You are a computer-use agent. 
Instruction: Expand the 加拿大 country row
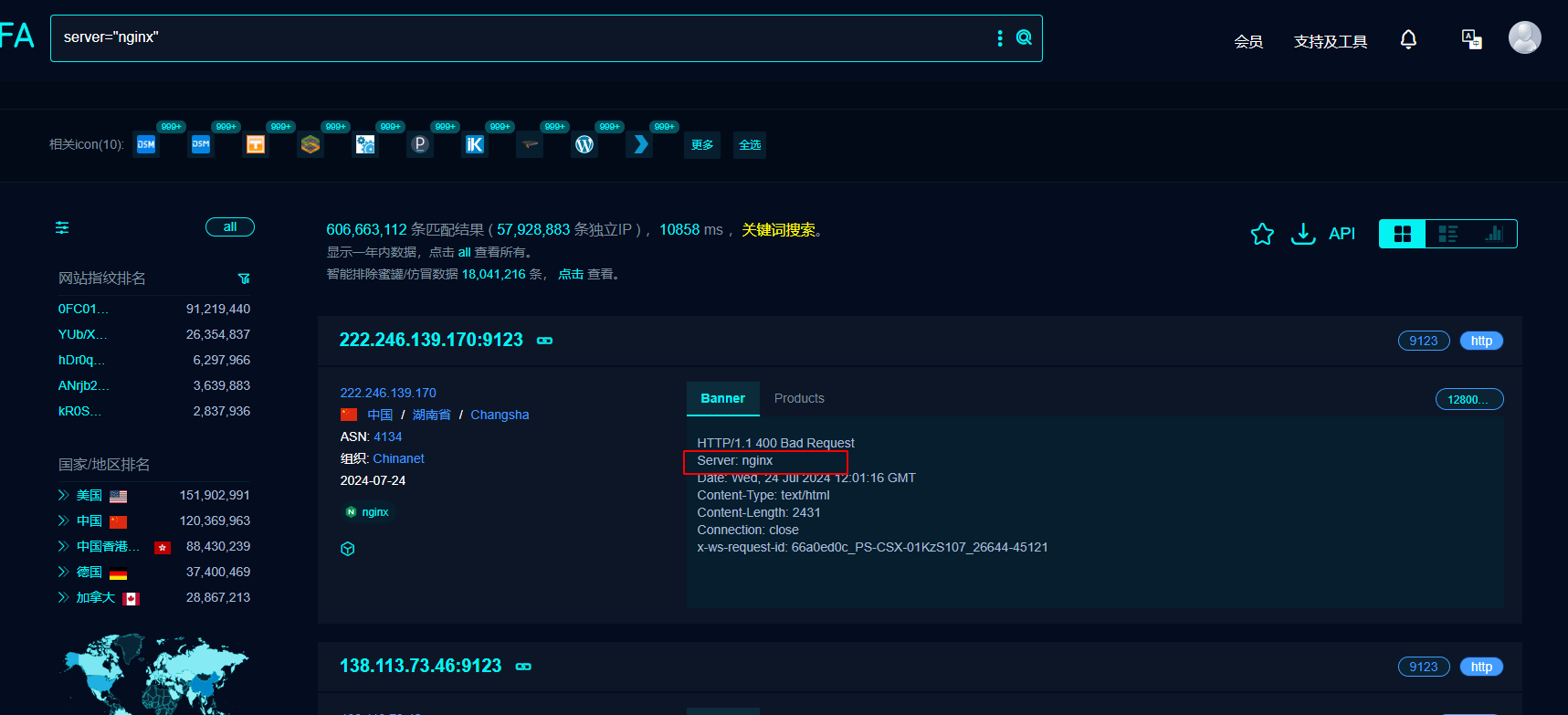click(x=64, y=597)
